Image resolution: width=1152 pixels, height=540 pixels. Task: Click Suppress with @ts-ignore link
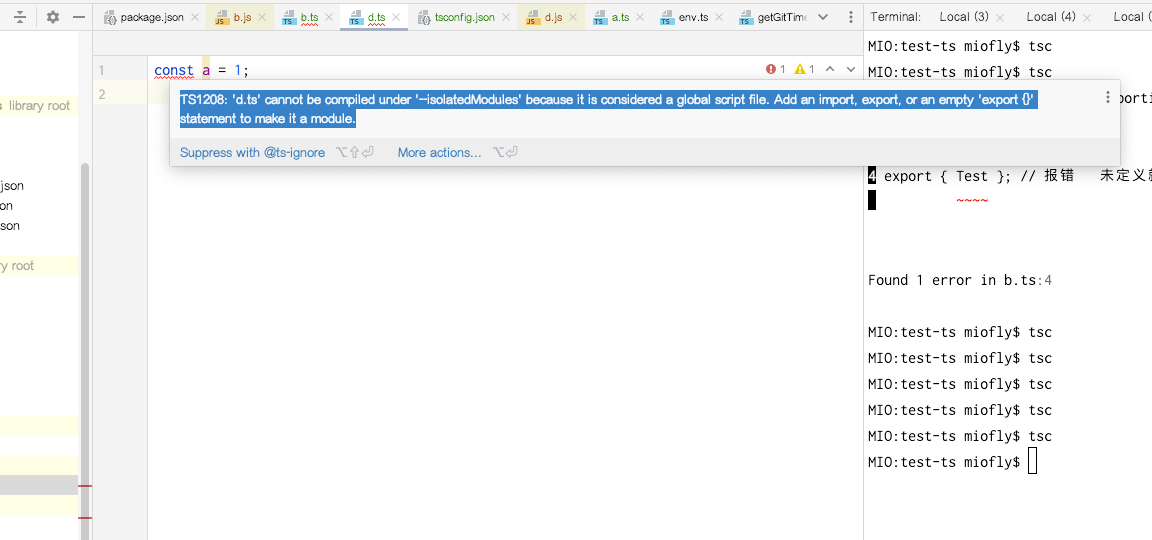pyautogui.click(x=252, y=153)
